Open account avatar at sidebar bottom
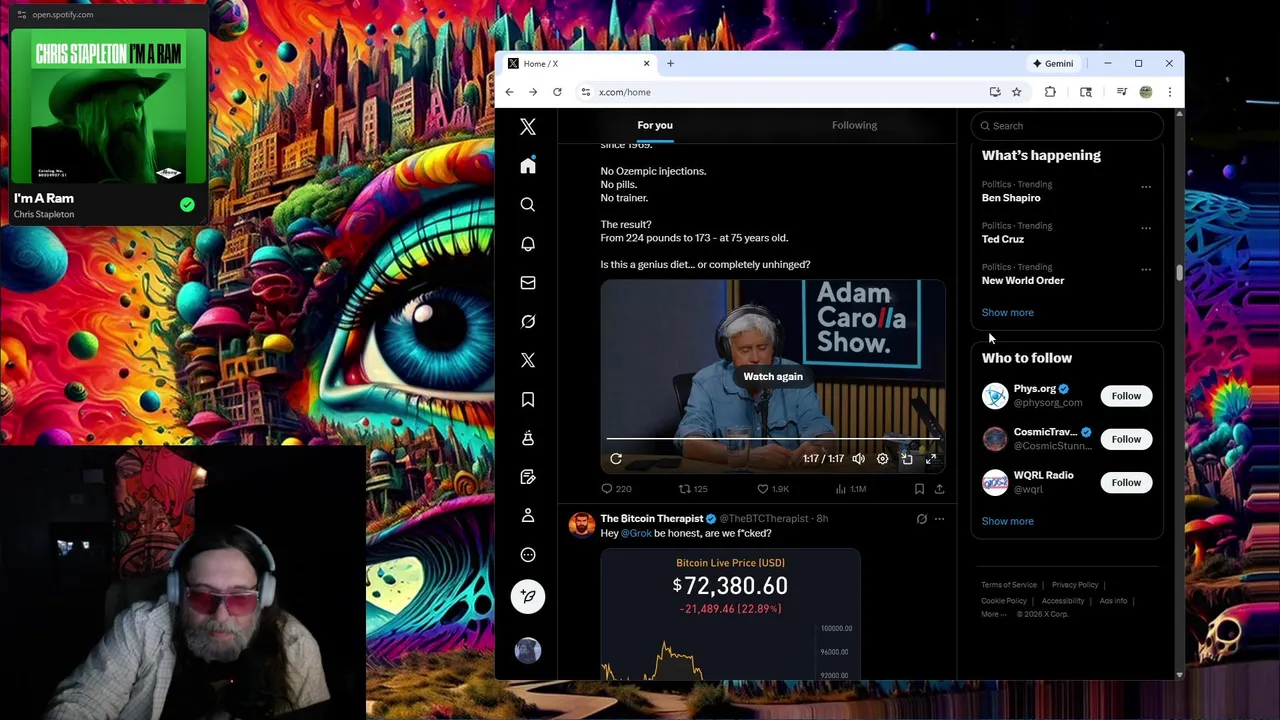This screenshot has height=720, width=1280. (x=528, y=651)
